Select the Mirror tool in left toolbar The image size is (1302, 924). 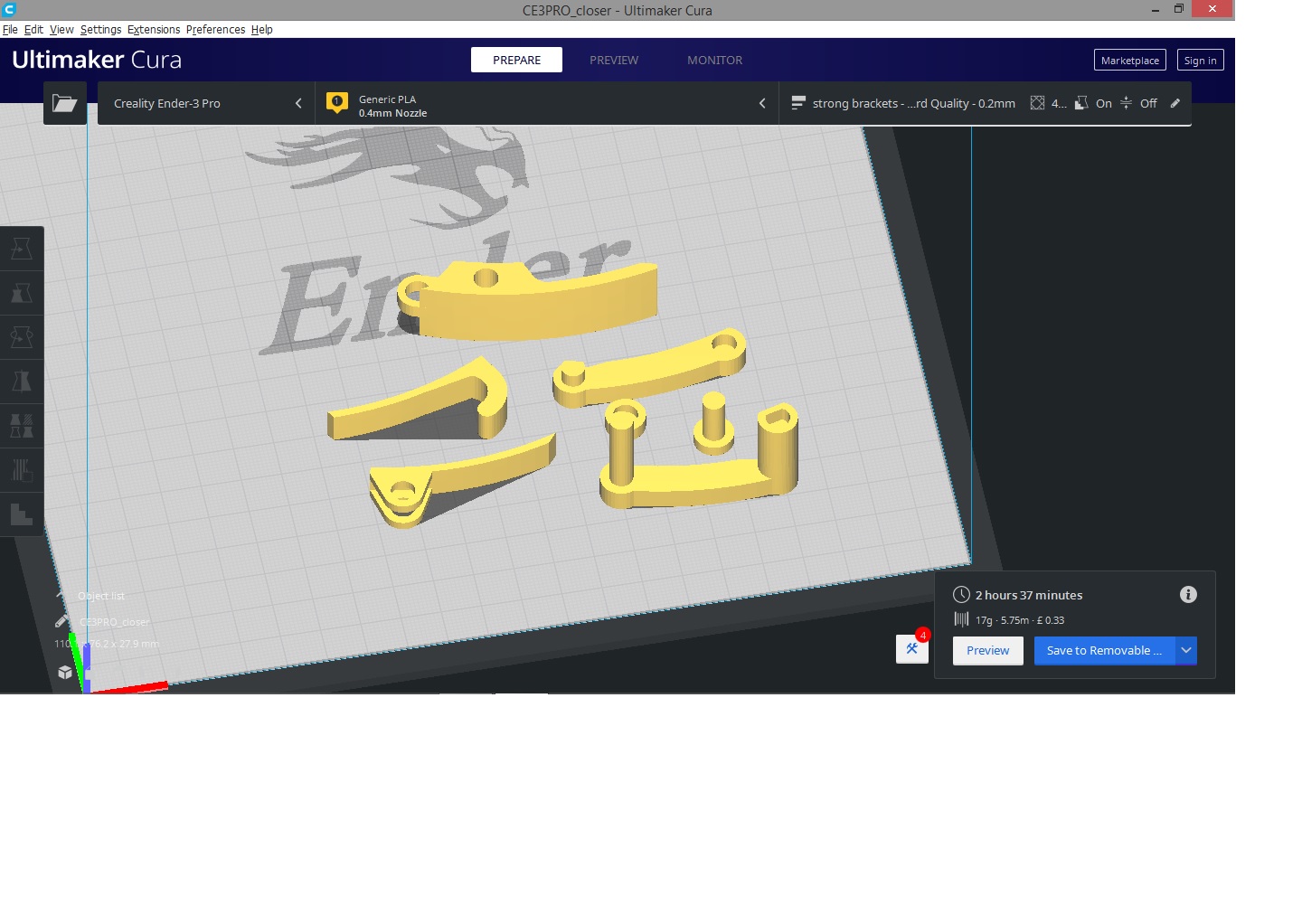pos(22,382)
